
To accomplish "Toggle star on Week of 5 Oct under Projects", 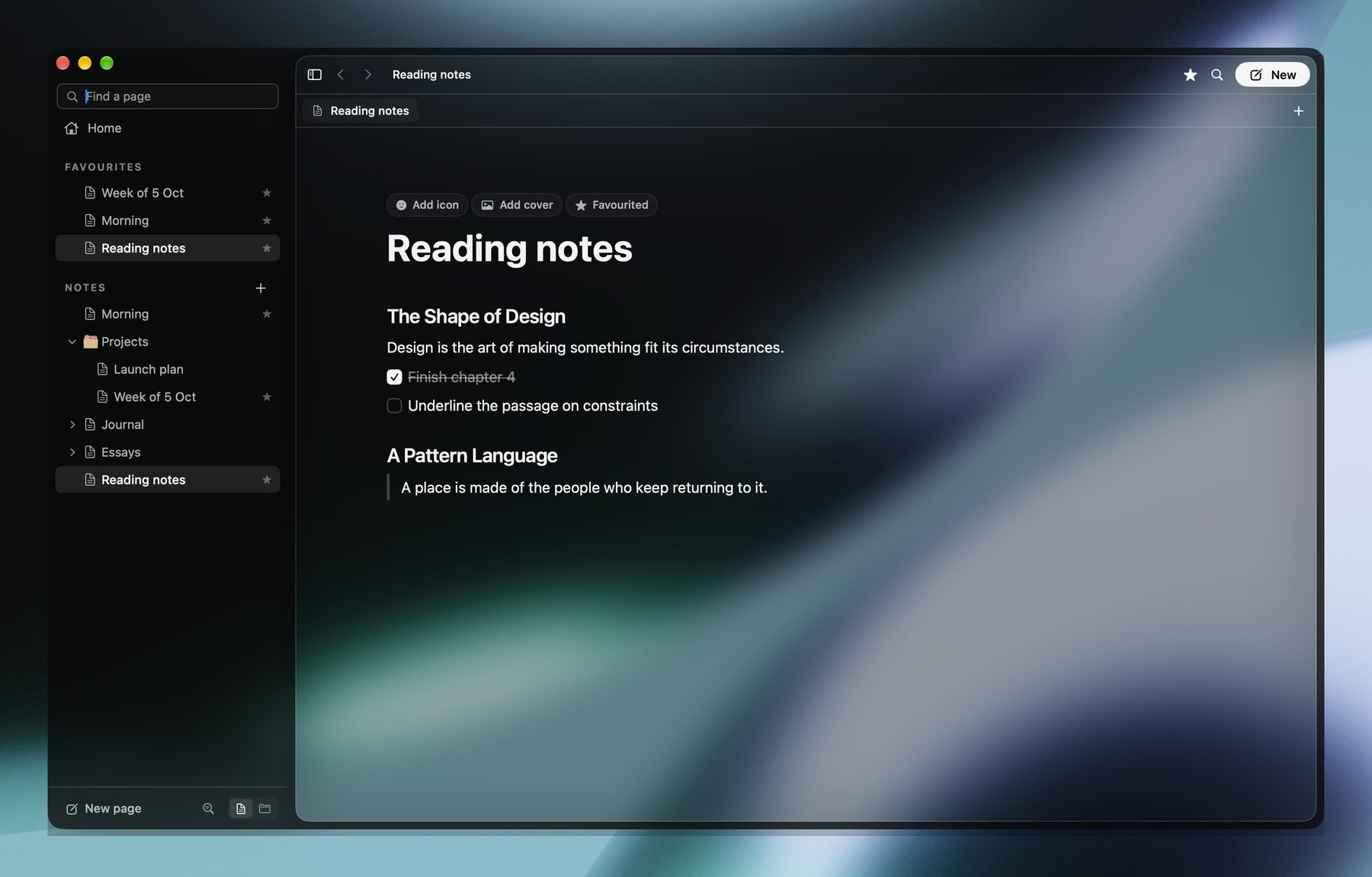I will click(x=267, y=397).
